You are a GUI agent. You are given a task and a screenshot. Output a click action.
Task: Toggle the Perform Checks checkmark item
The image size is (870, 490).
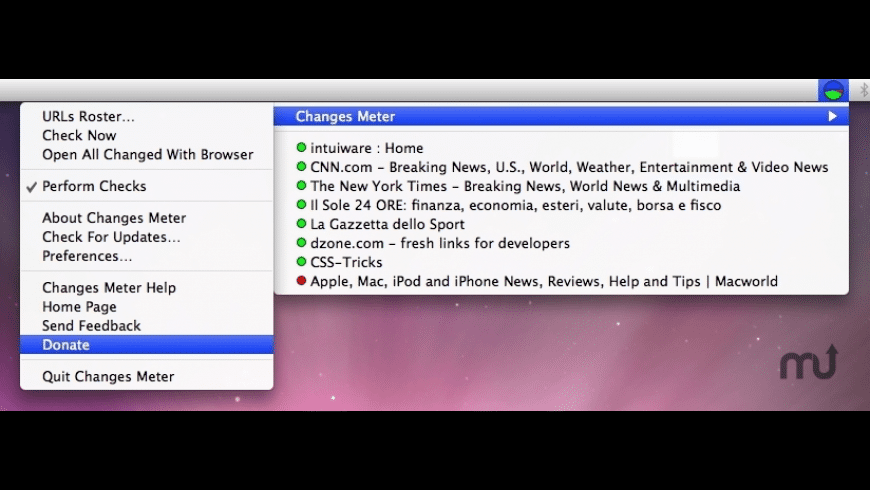tap(146, 186)
